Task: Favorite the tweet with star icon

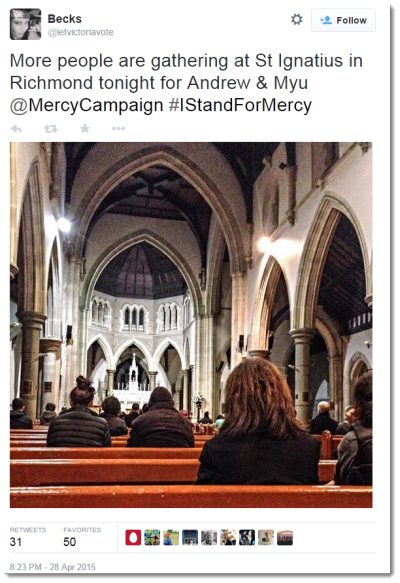Action: (85, 128)
